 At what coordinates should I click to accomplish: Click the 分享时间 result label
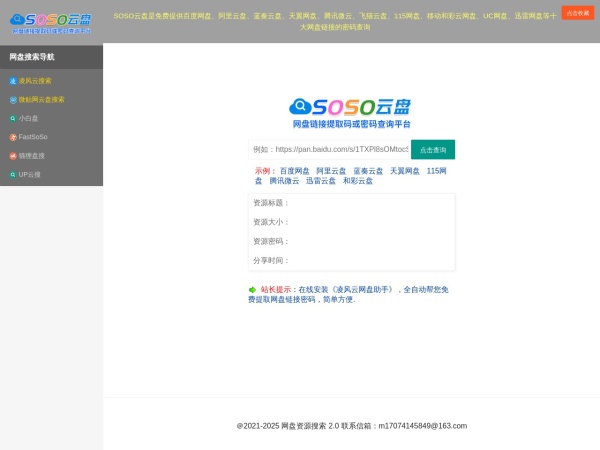271,260
